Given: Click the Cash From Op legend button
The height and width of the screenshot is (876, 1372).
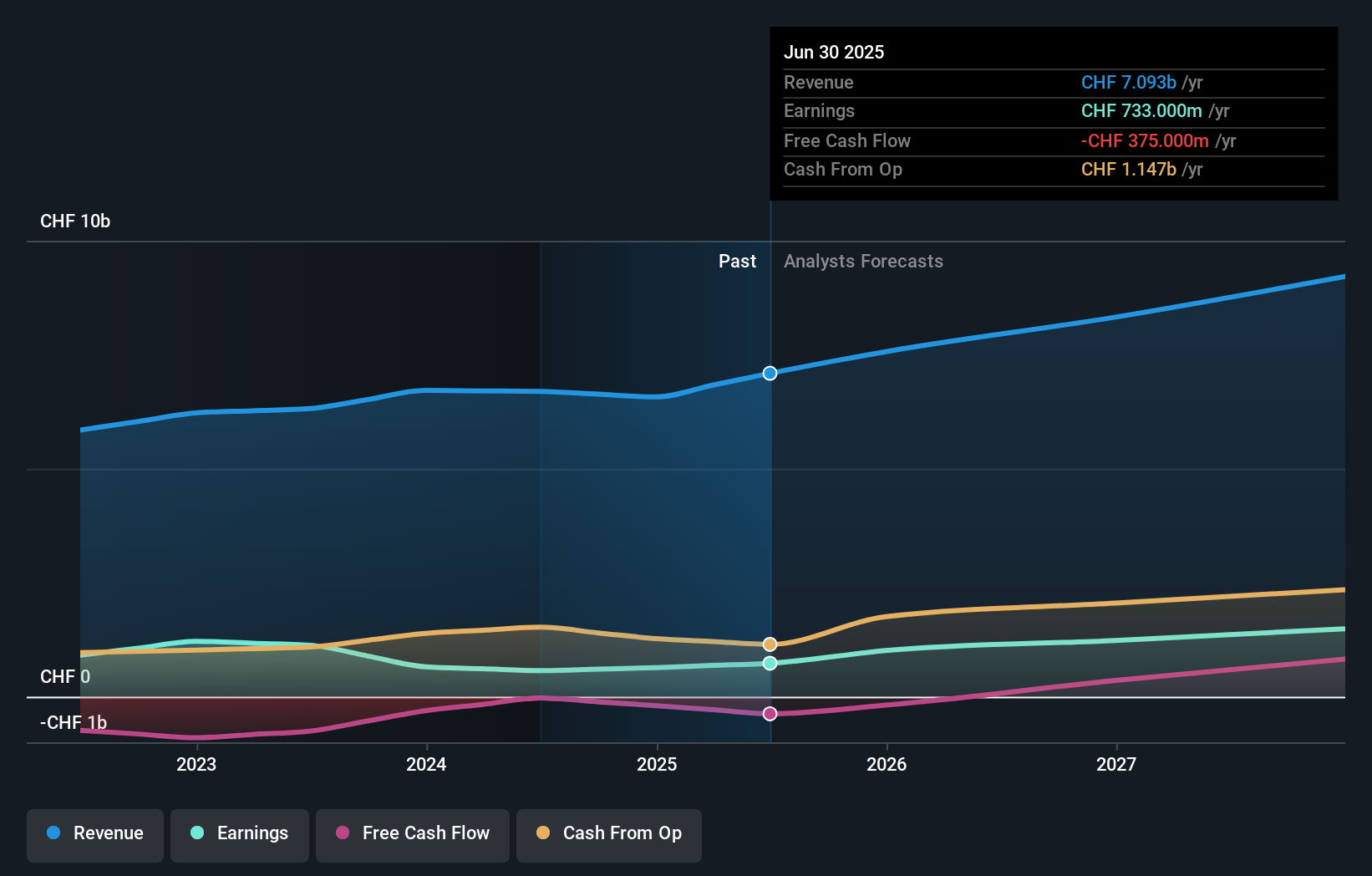Looking at the screenshot, I should (x=608, y=835).
